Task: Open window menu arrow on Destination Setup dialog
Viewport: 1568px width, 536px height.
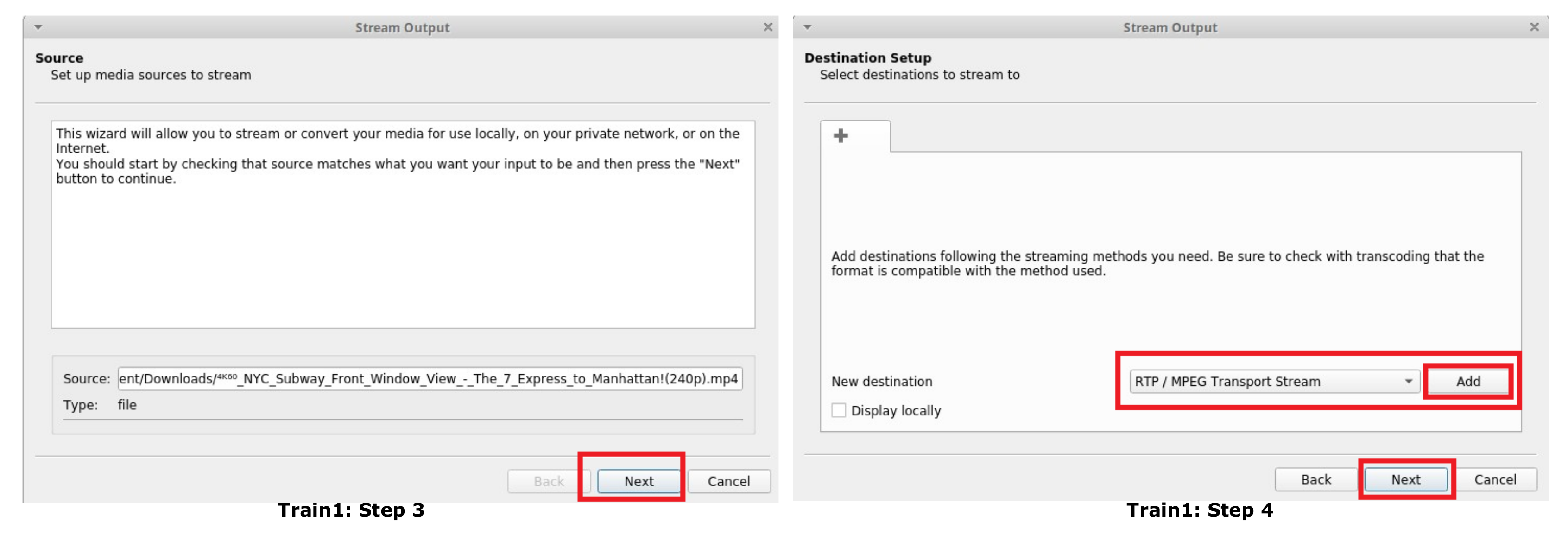Action: click(x=807, y=27)
